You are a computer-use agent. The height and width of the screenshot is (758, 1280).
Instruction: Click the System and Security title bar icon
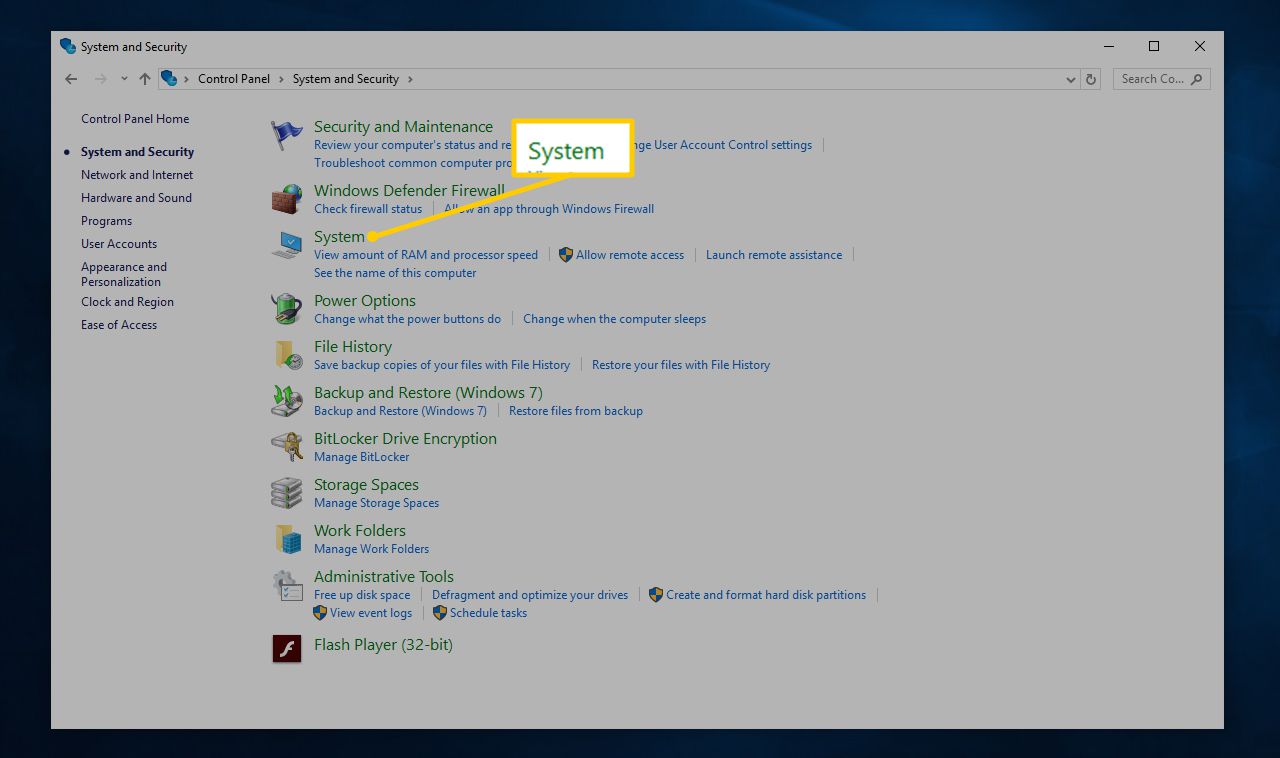click(68, 47)
